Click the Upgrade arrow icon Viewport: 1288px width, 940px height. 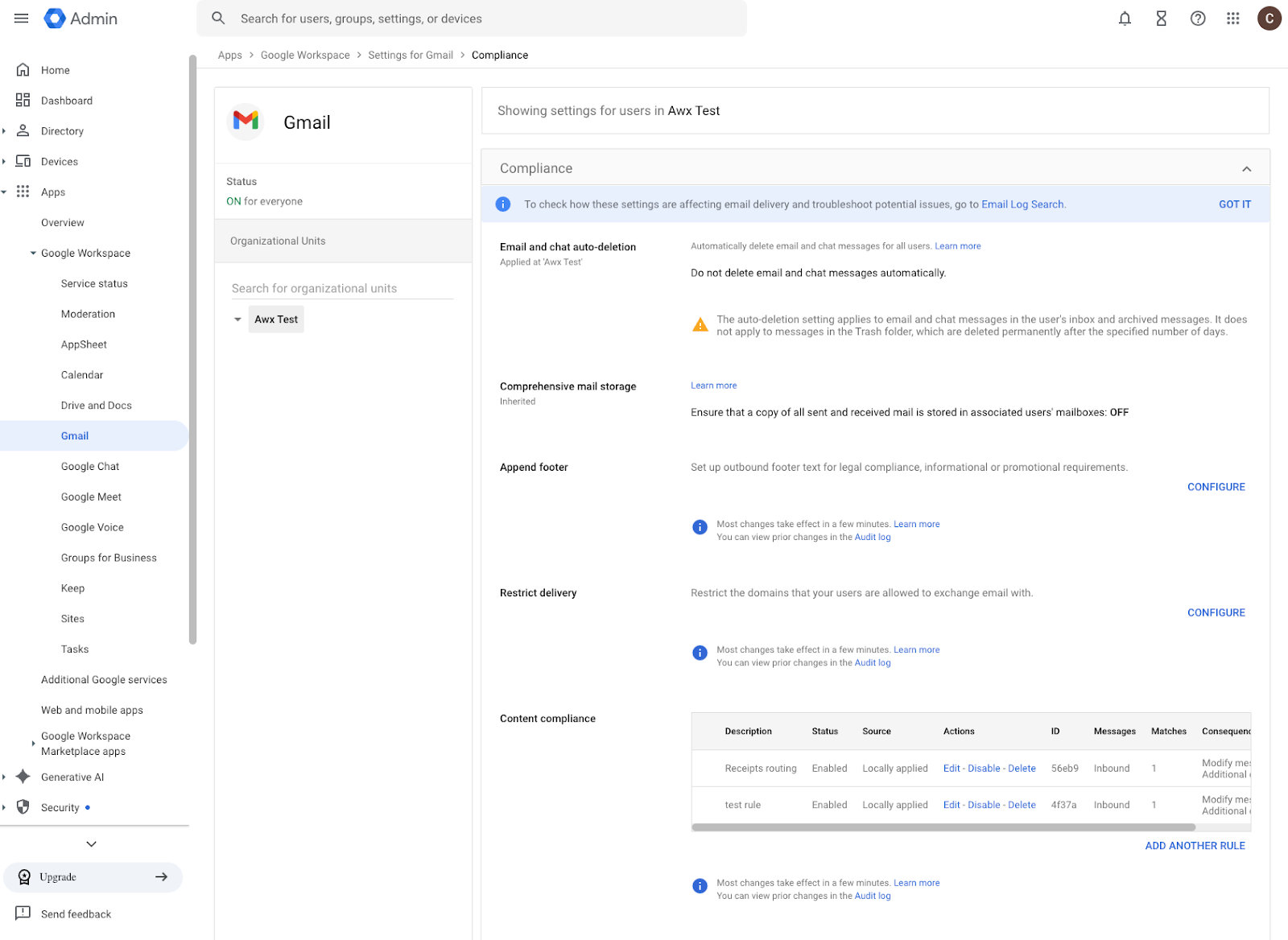[161, 877]
